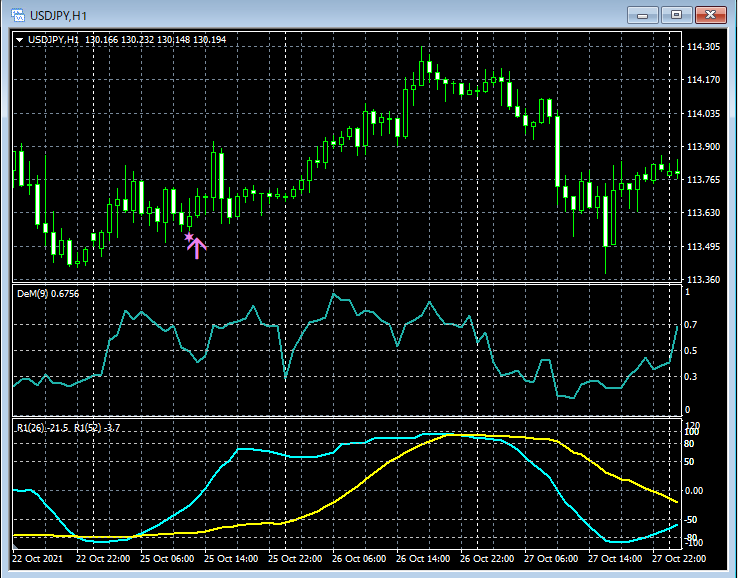Click the pink up-arrow signal on chart
The height and width of the screenshot is (578, 739).
tap(197, 247)
